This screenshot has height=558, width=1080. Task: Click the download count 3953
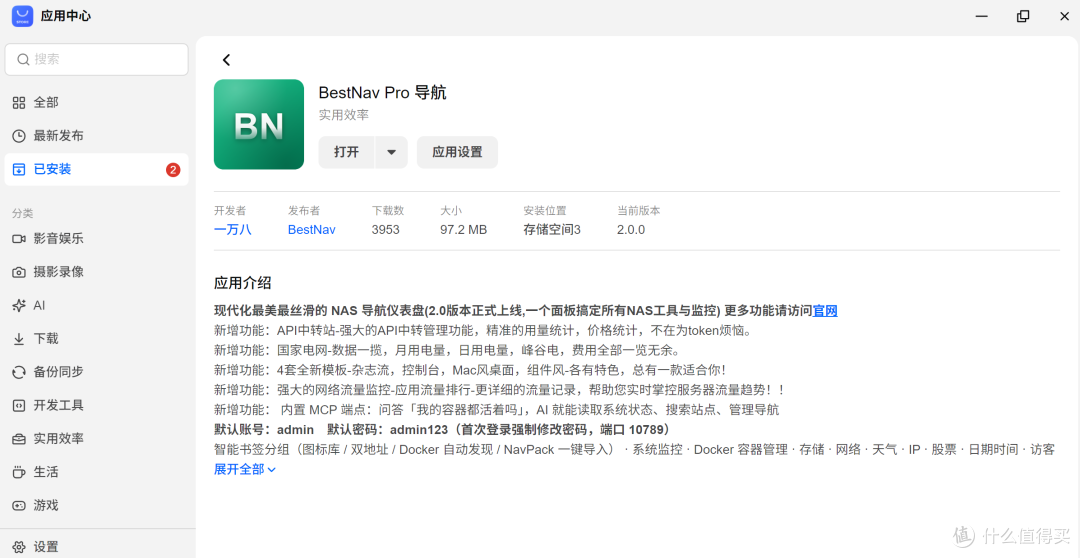pos(386,229)
